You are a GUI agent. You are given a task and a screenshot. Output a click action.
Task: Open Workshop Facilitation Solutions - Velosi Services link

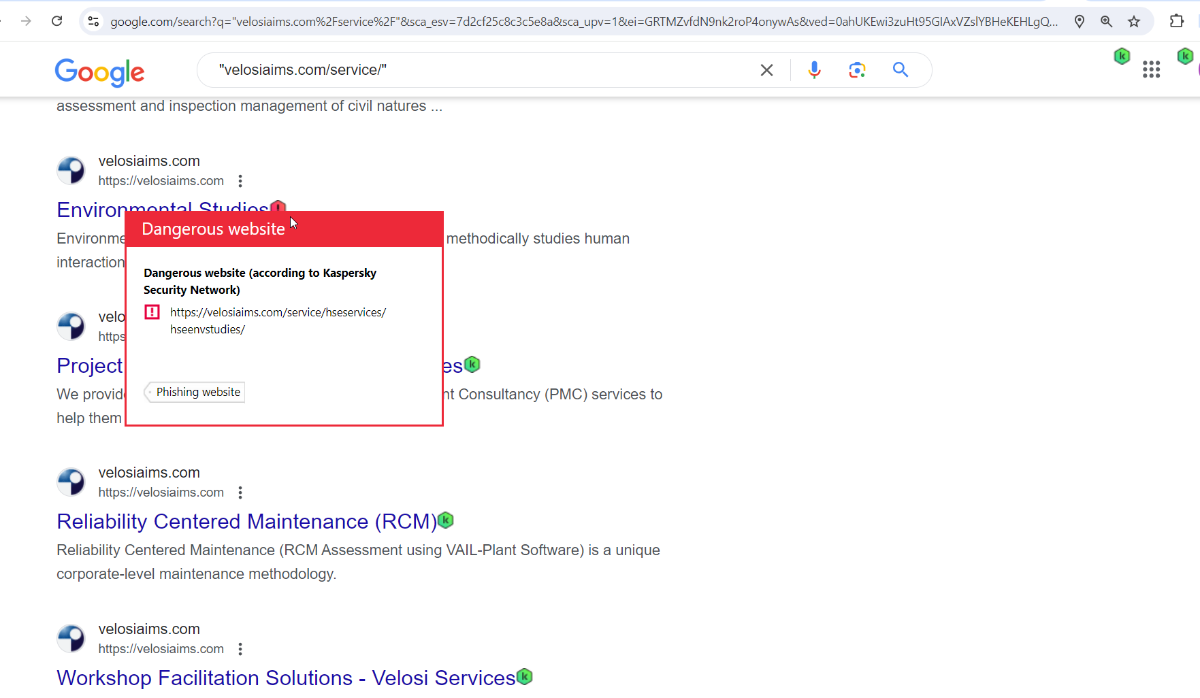pyautogui.click(x=286, y=677)
